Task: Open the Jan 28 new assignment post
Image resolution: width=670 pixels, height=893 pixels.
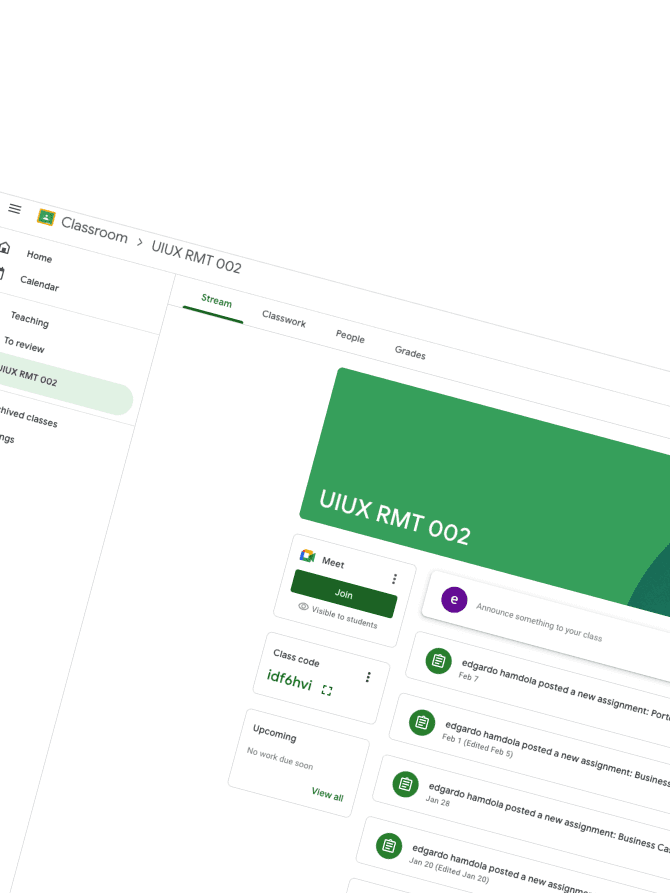Action: click(x=521, y=809)
